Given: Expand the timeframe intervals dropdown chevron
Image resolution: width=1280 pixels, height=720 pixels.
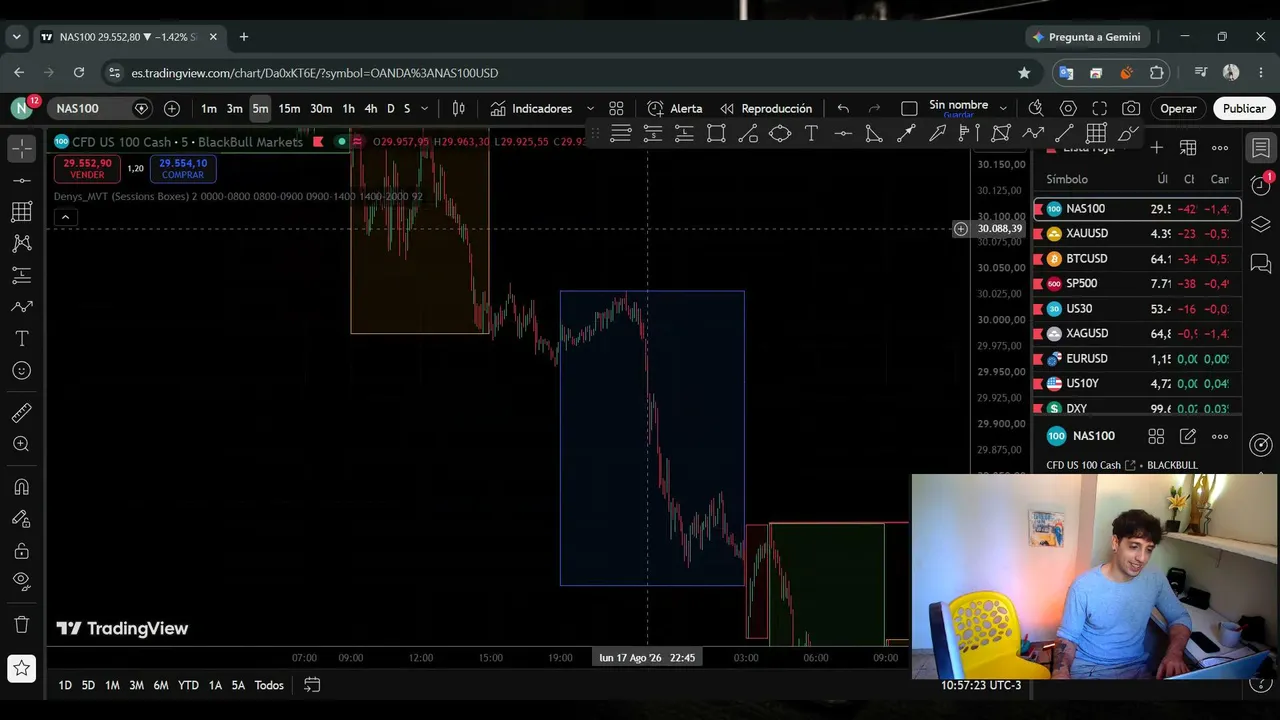Looking at the screenshot, I should coord(424,108).
